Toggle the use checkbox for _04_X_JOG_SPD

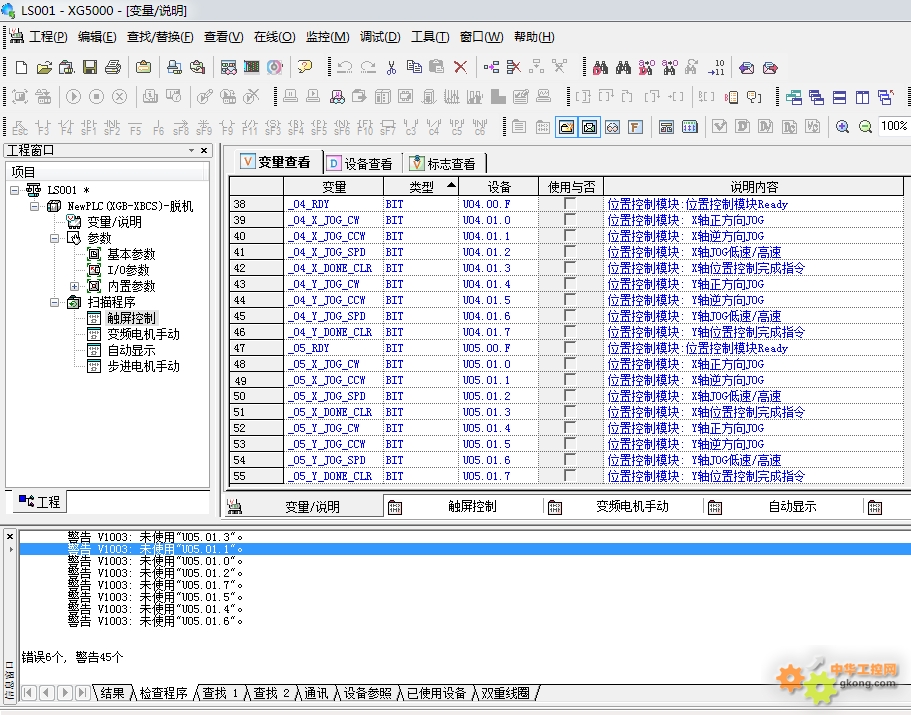pos(569,251)
